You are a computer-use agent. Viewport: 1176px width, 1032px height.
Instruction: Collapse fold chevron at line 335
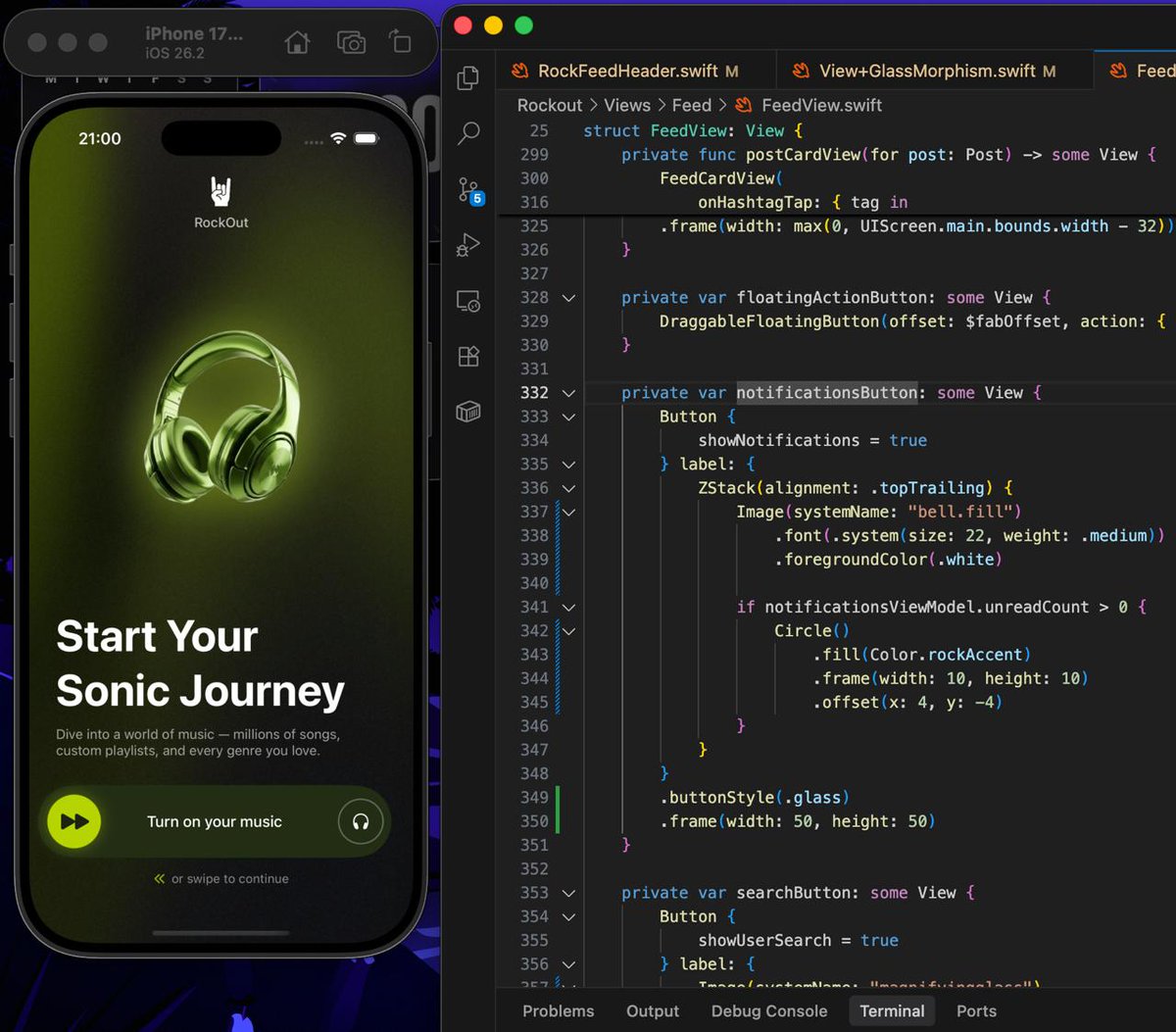pos(568,465)
